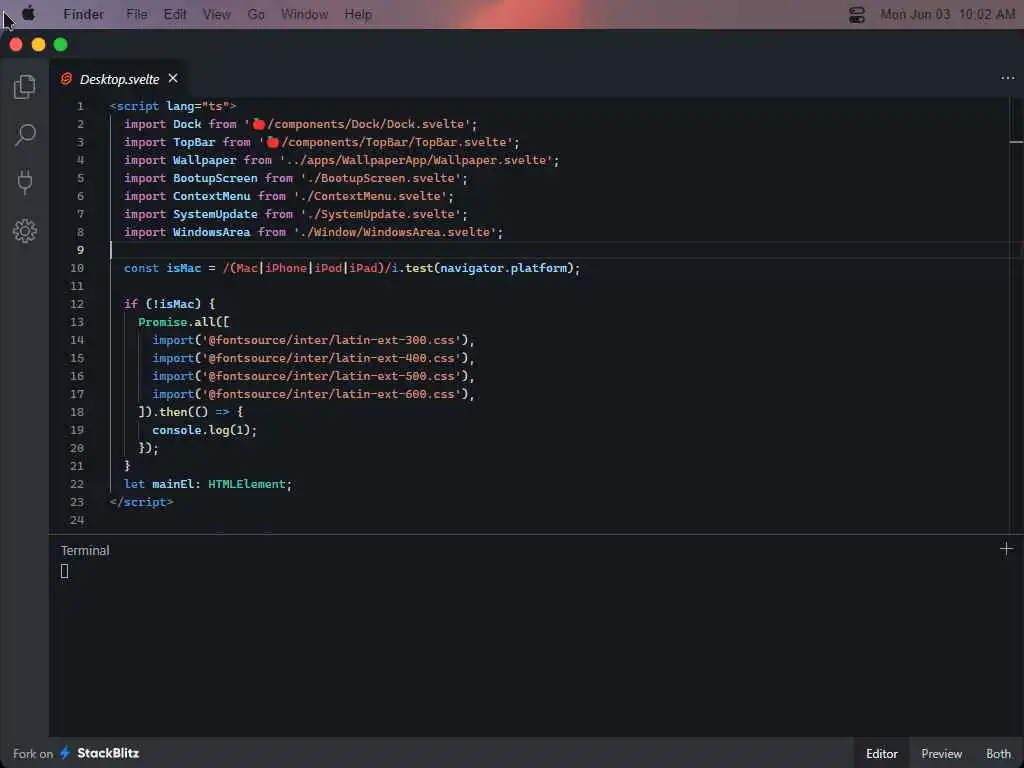Click 'navigator.platform' on line 10
Image resolution: width=1024 pixels, height=768 pixels.
coord(504,268)
